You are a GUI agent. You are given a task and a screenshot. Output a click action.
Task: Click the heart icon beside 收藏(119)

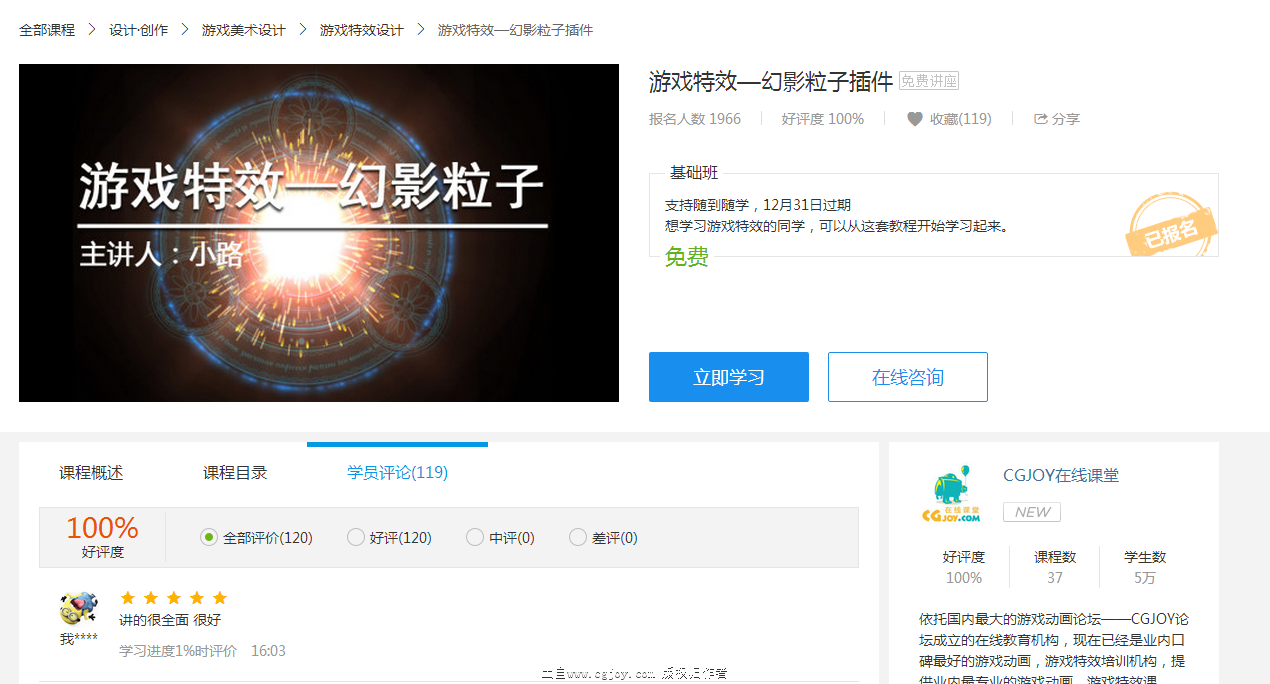[915, 119]
